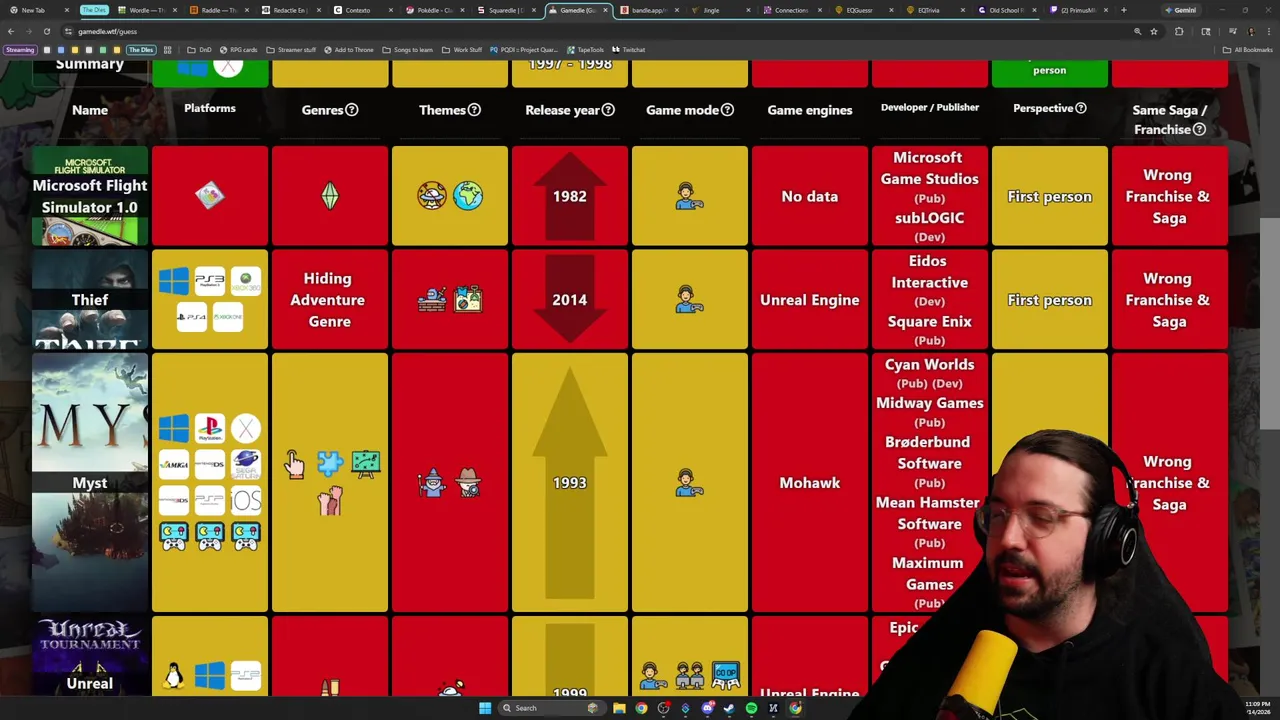Image resolution: width=1280 pixels, height=720 pixels.
Task: Open the RPG cards bookmarks folder
Action: (238, 50)
